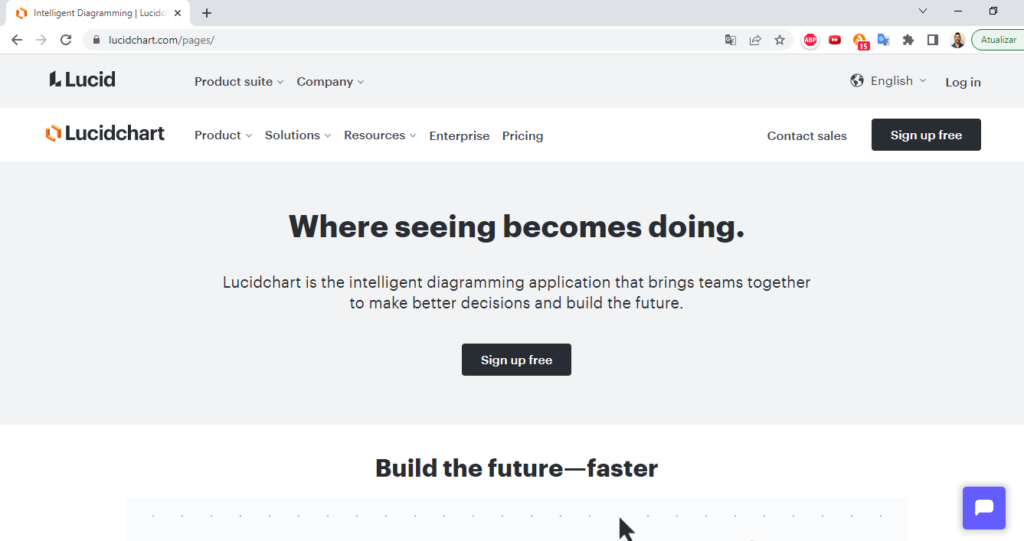The height and width of the screenshot is (541, 1024).
Task: Open the Enterprise page
Action: pyautogui.click(x=459, y=136)
